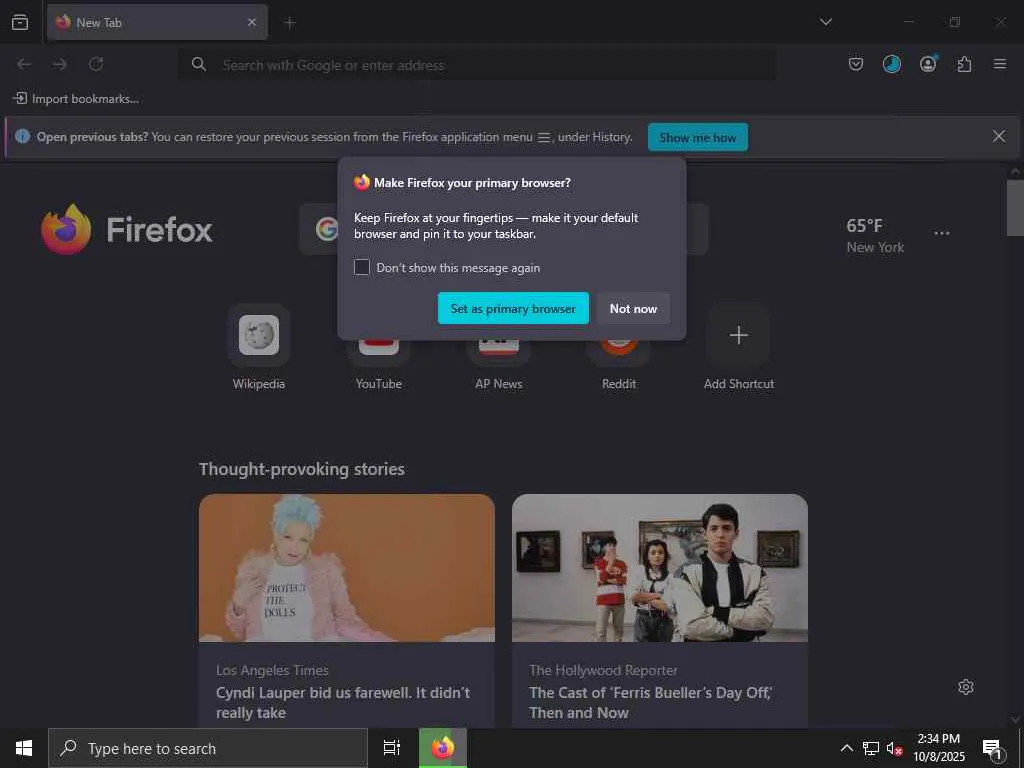1024x768 pixels.
Task: Click the scrollbar down arrow
Action: (x=1015, y=720)
